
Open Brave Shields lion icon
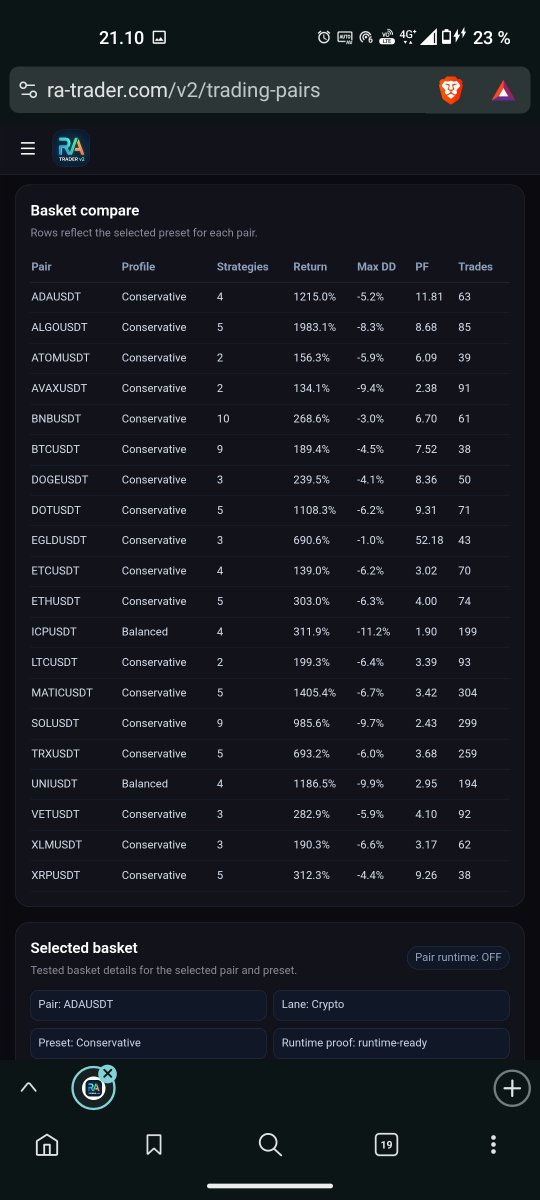pos(451,91)
